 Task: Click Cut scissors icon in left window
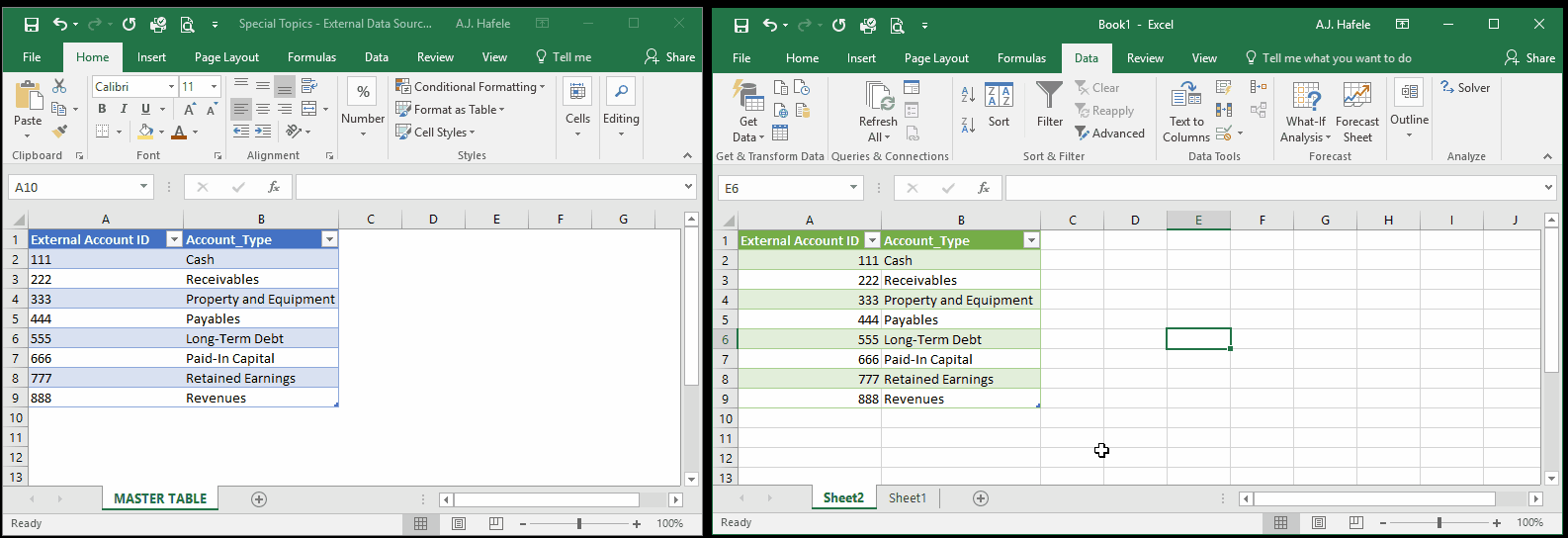[59, 86]
